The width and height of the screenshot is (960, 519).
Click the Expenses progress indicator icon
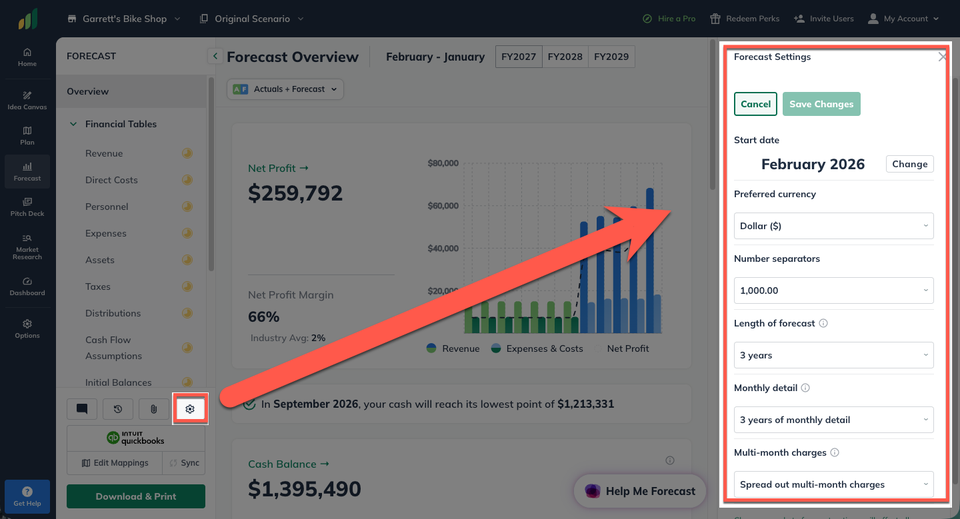[x=187, y=233]
